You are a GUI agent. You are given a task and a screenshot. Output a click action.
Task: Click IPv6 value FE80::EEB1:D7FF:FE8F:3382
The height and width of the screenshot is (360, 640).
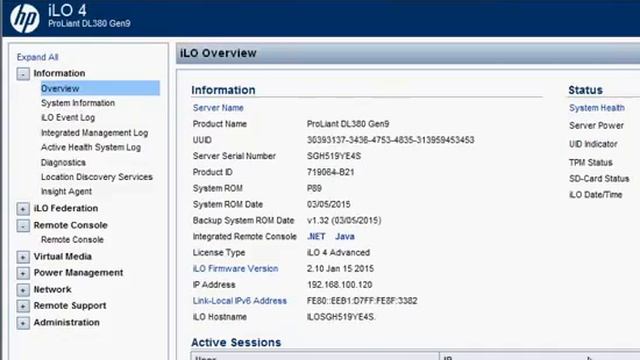pyautogui.click(x=362, y=301)
